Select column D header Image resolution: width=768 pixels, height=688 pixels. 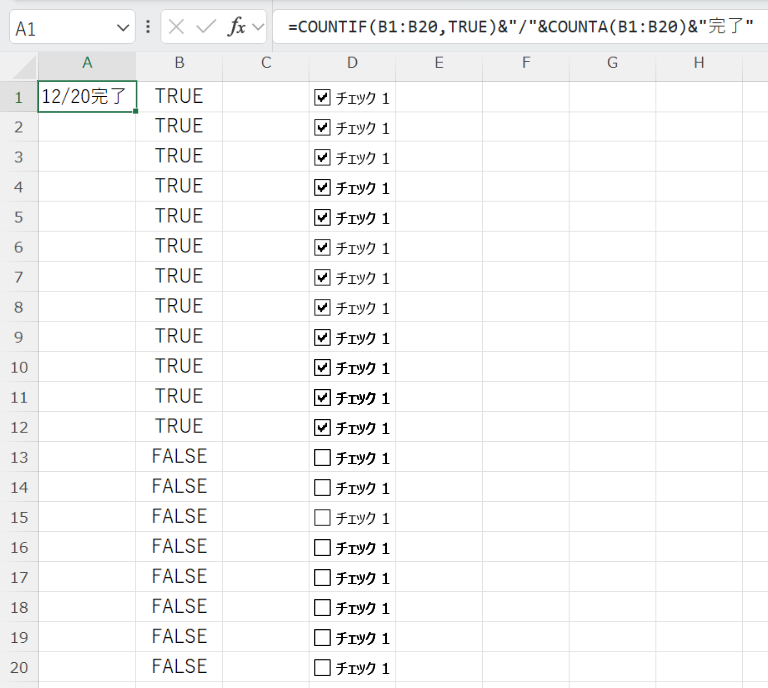point(352,64)
